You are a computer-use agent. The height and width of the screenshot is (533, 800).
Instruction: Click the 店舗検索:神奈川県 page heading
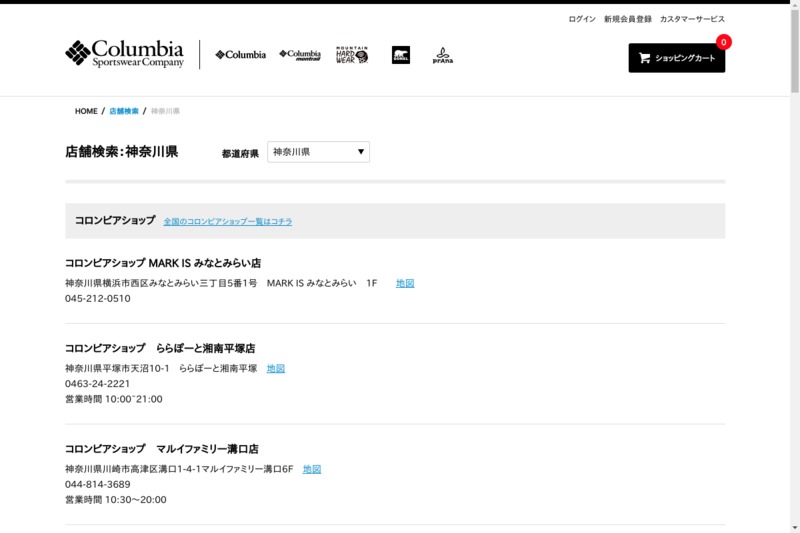121,151
